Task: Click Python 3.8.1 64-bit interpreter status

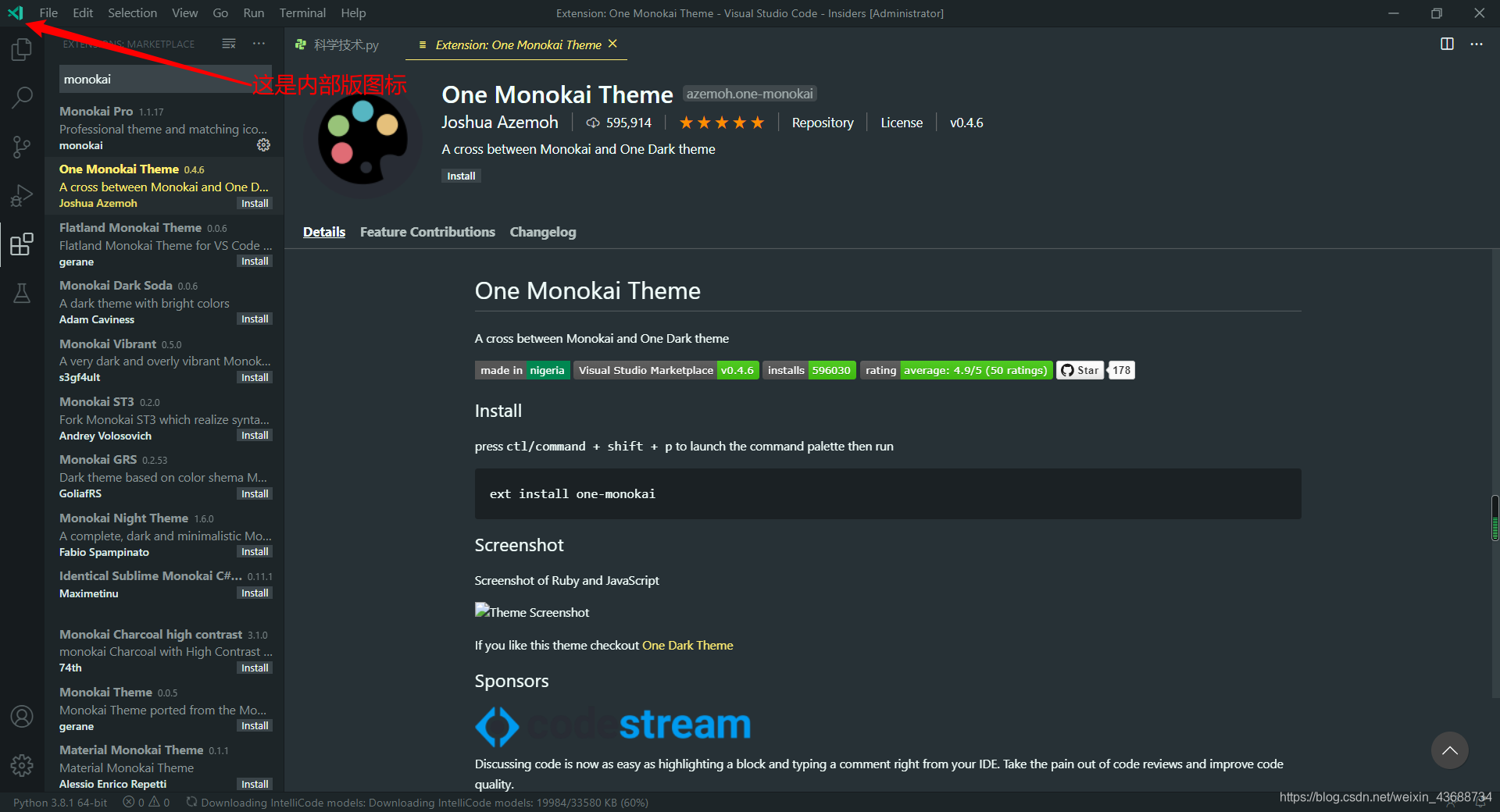Action: [x=60, y=802]
